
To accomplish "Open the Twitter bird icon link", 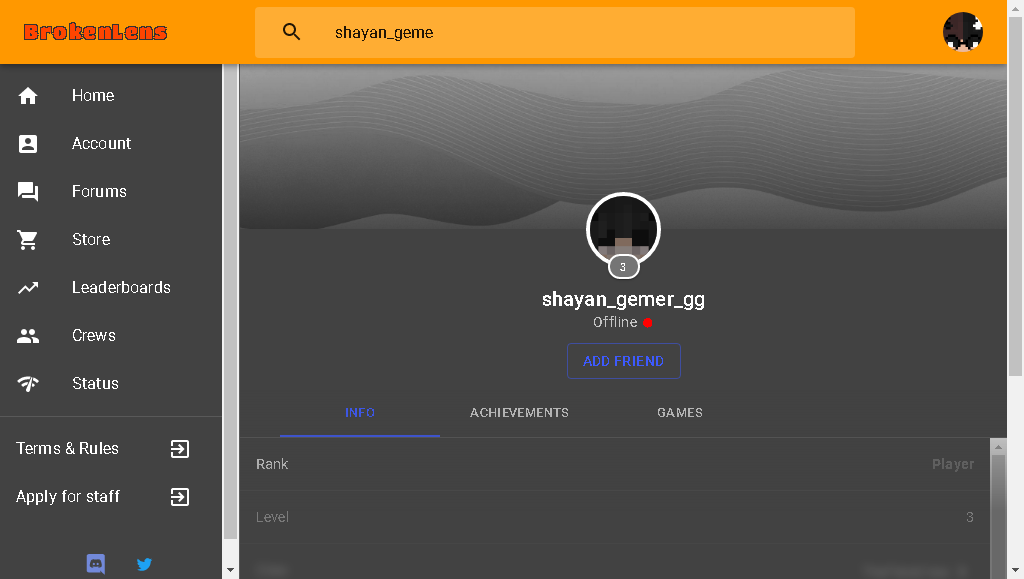I will pos(144,563).
